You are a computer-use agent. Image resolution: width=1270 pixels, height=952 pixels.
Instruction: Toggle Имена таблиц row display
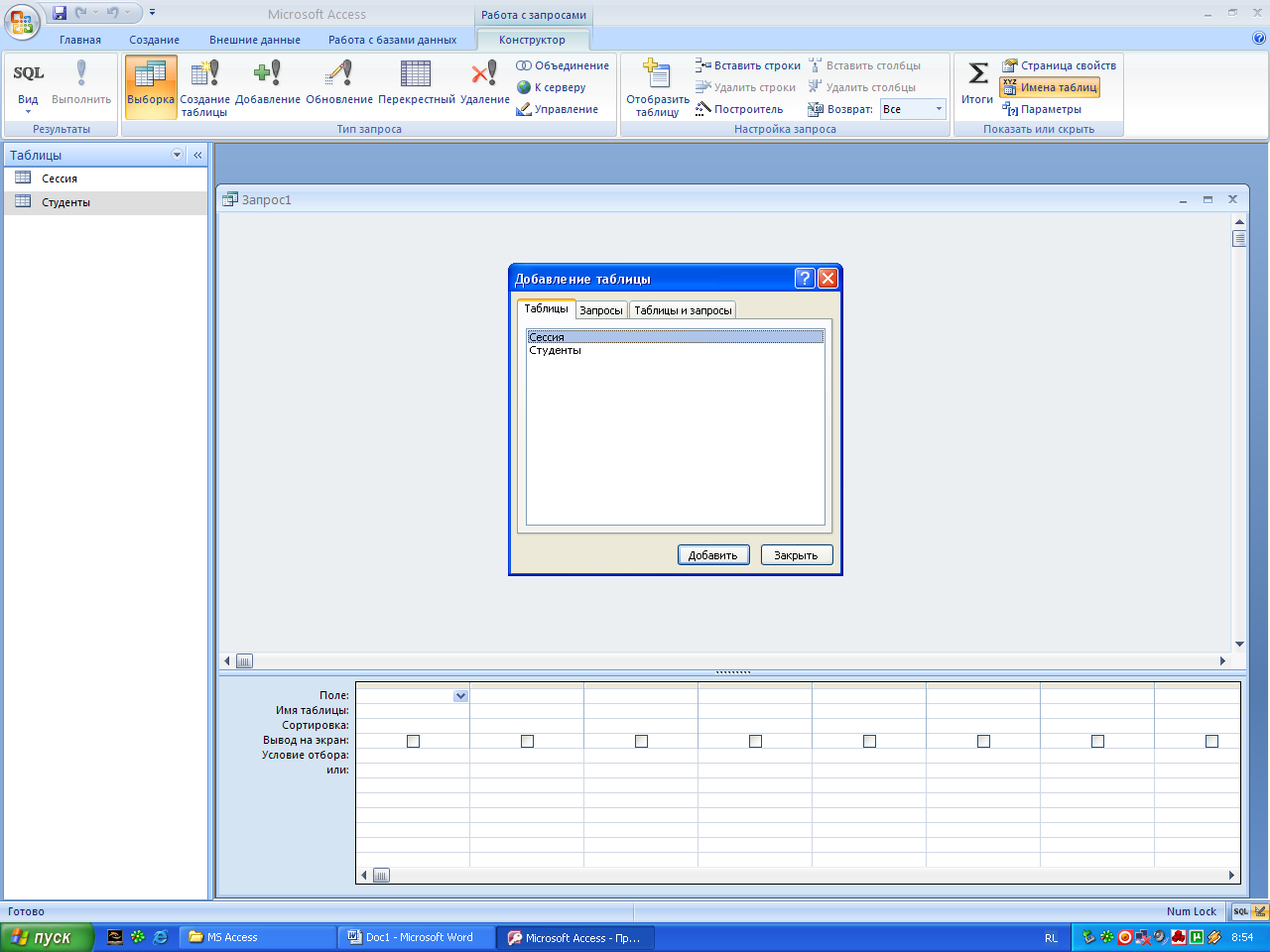point(1050,87)
